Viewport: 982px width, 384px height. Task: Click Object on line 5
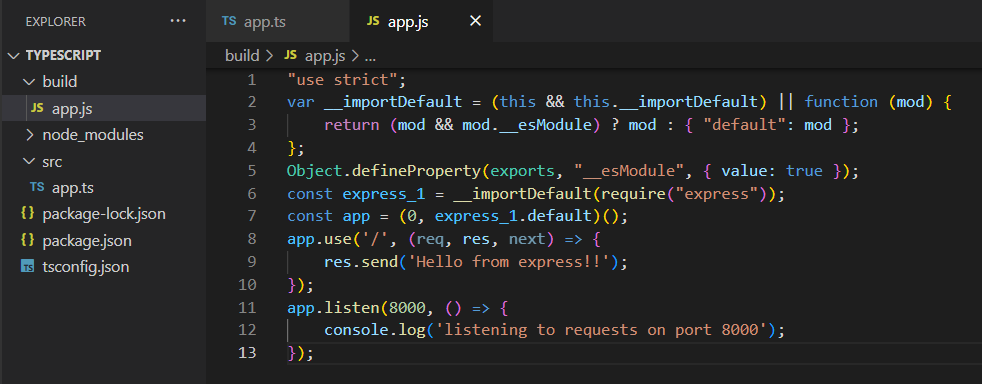[x=315, y=170]
